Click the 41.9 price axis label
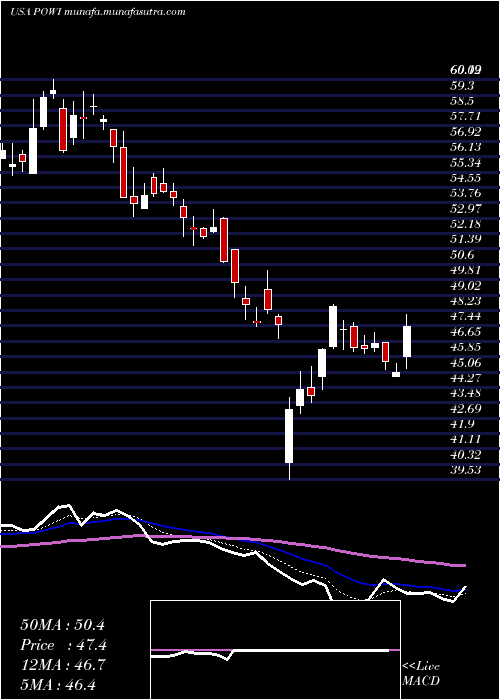This screenshot has width=500, height=700. (462, 424)
